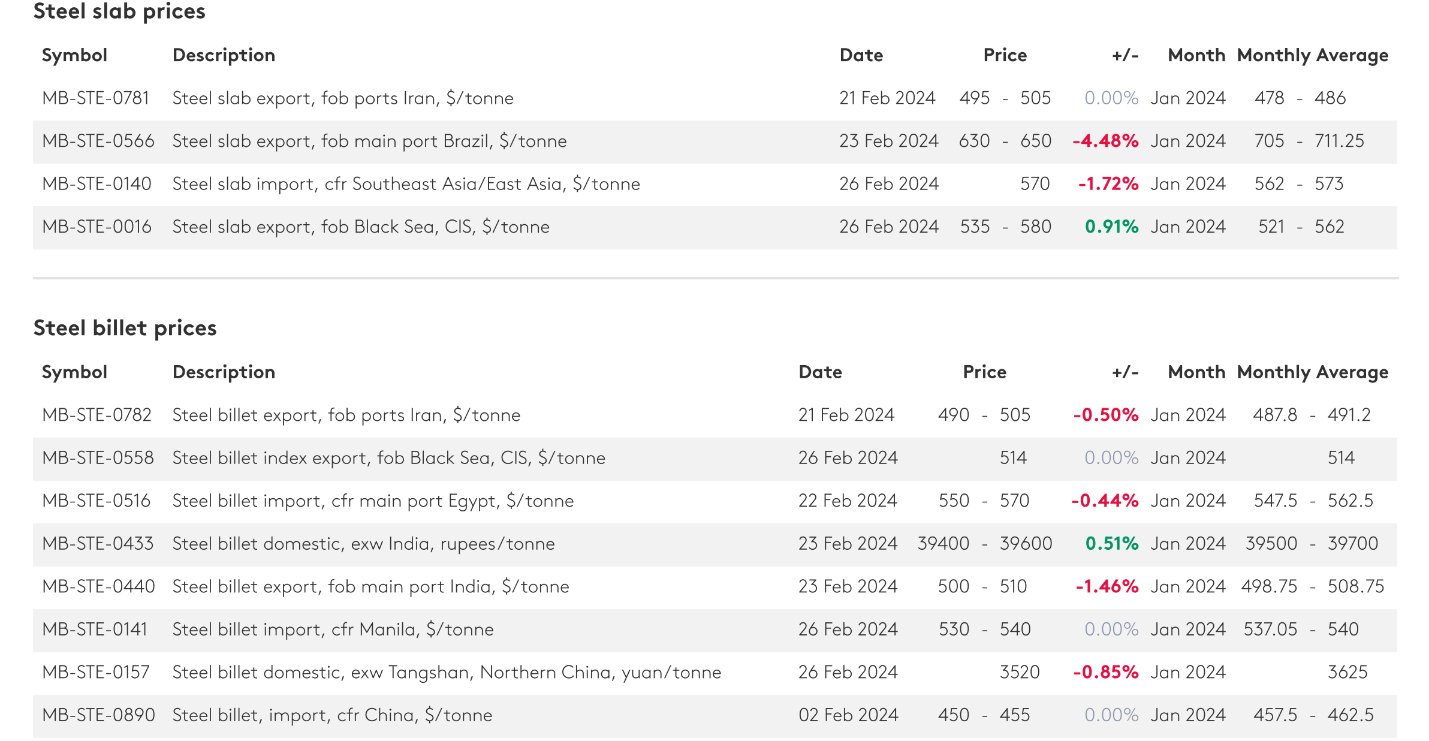Click Date column header in billet table
This screenshot has width=1429, height=741.
[820, 372]
